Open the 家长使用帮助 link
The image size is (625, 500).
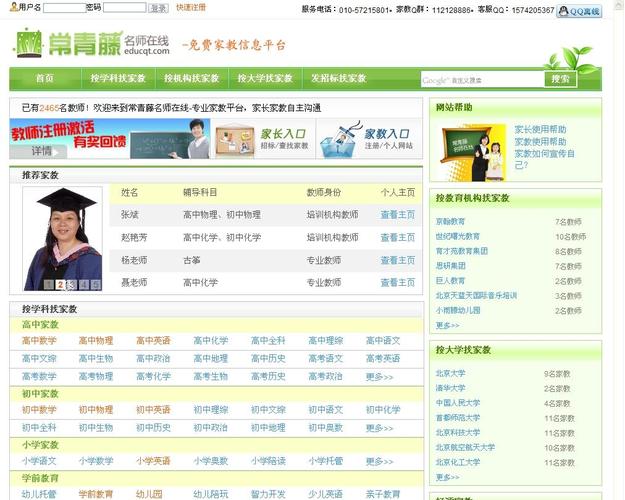(x=540, y=129)
